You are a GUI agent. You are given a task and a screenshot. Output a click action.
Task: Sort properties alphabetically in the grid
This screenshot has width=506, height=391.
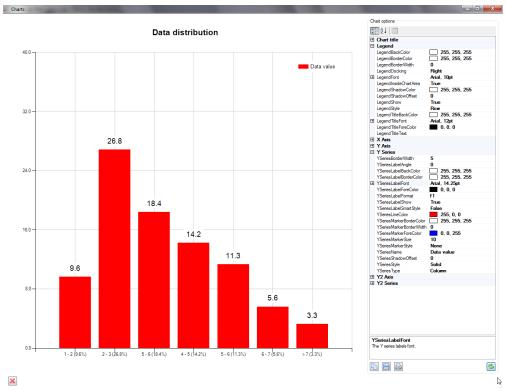[384, 31]
